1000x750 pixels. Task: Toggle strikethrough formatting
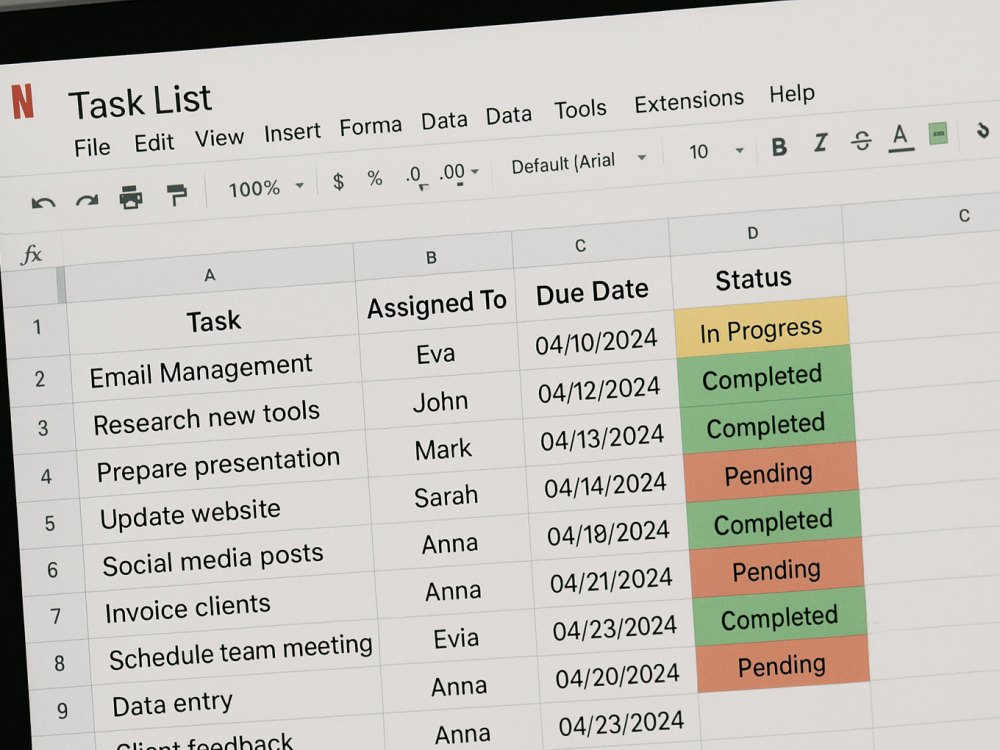pyautogui.click(x=861, y=140)
